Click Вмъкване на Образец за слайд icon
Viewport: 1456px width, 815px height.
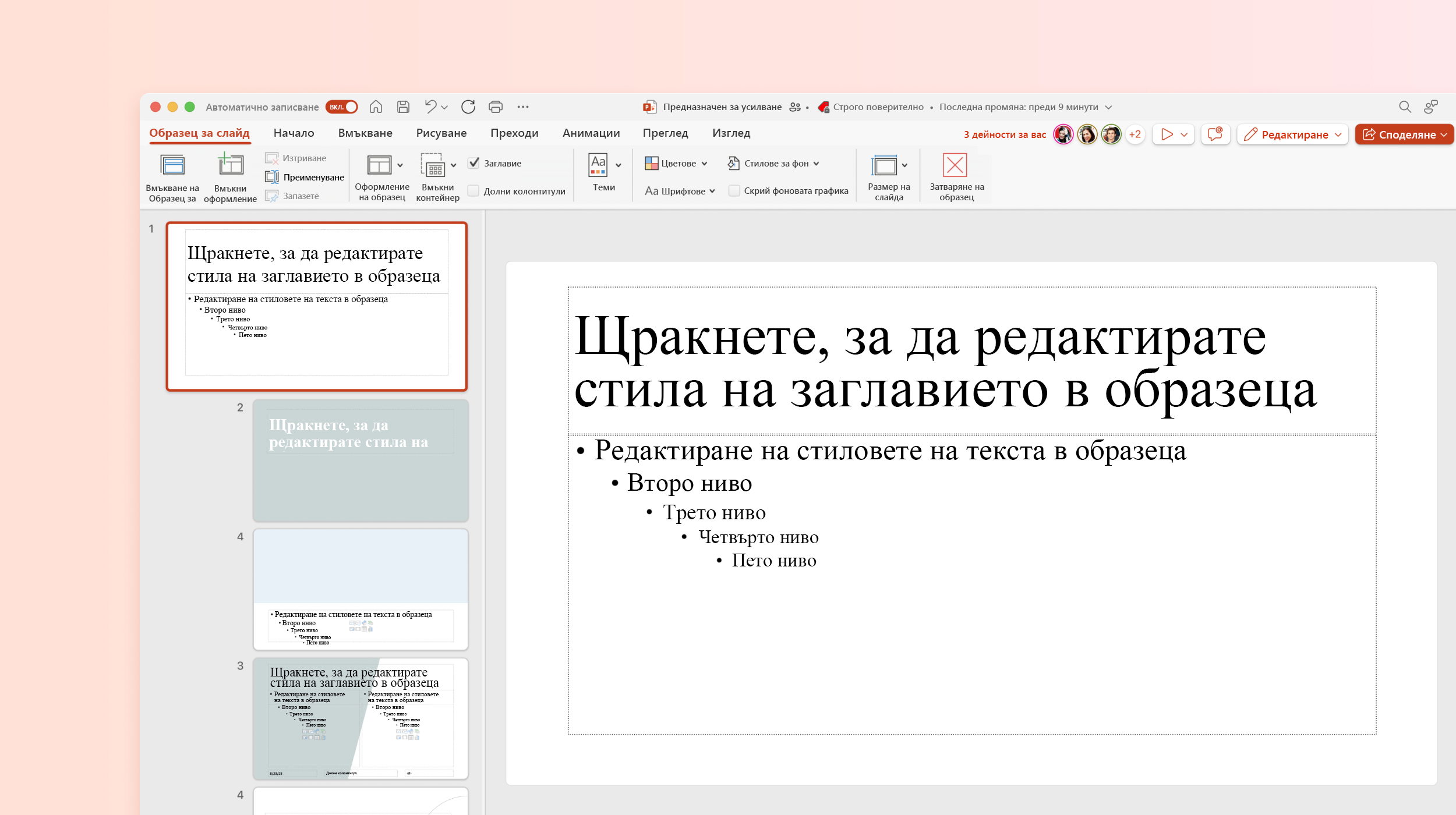(172, 165)
